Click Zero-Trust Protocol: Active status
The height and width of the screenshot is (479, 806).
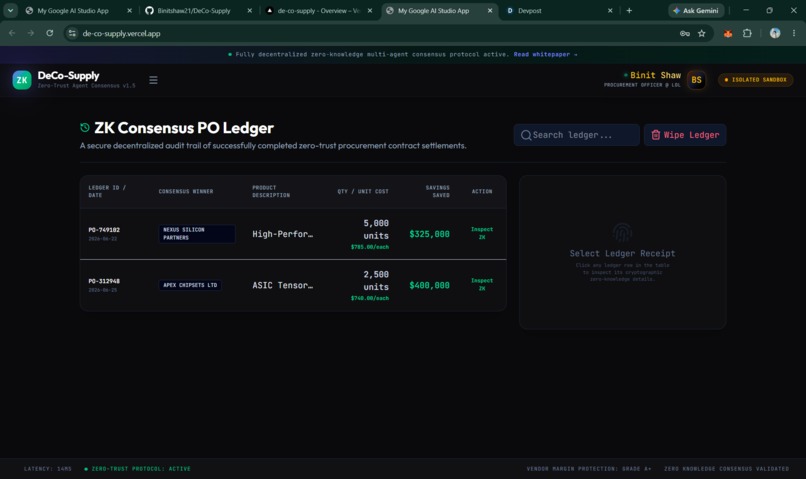pos(137,469)
